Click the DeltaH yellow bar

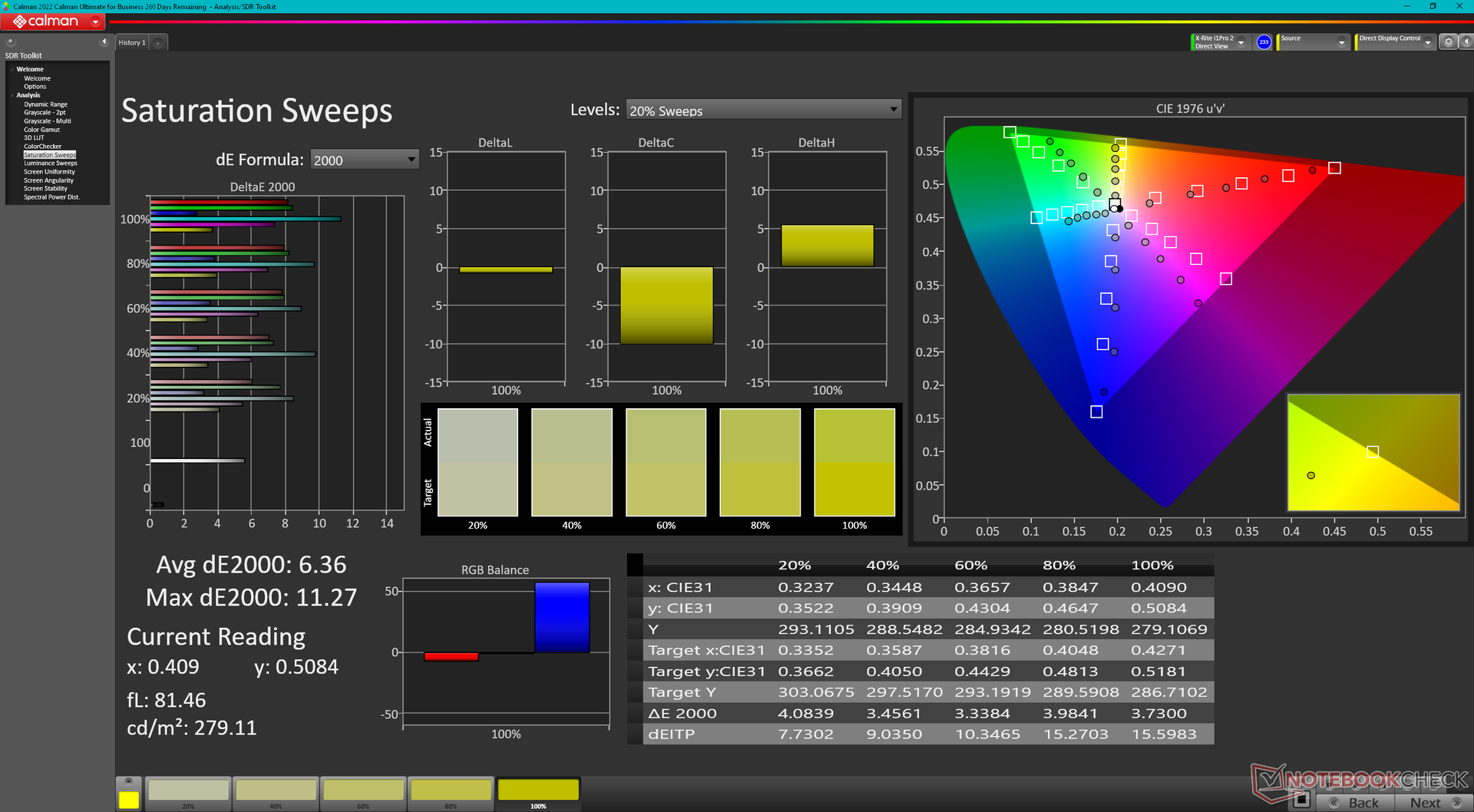tap(828, 246)
